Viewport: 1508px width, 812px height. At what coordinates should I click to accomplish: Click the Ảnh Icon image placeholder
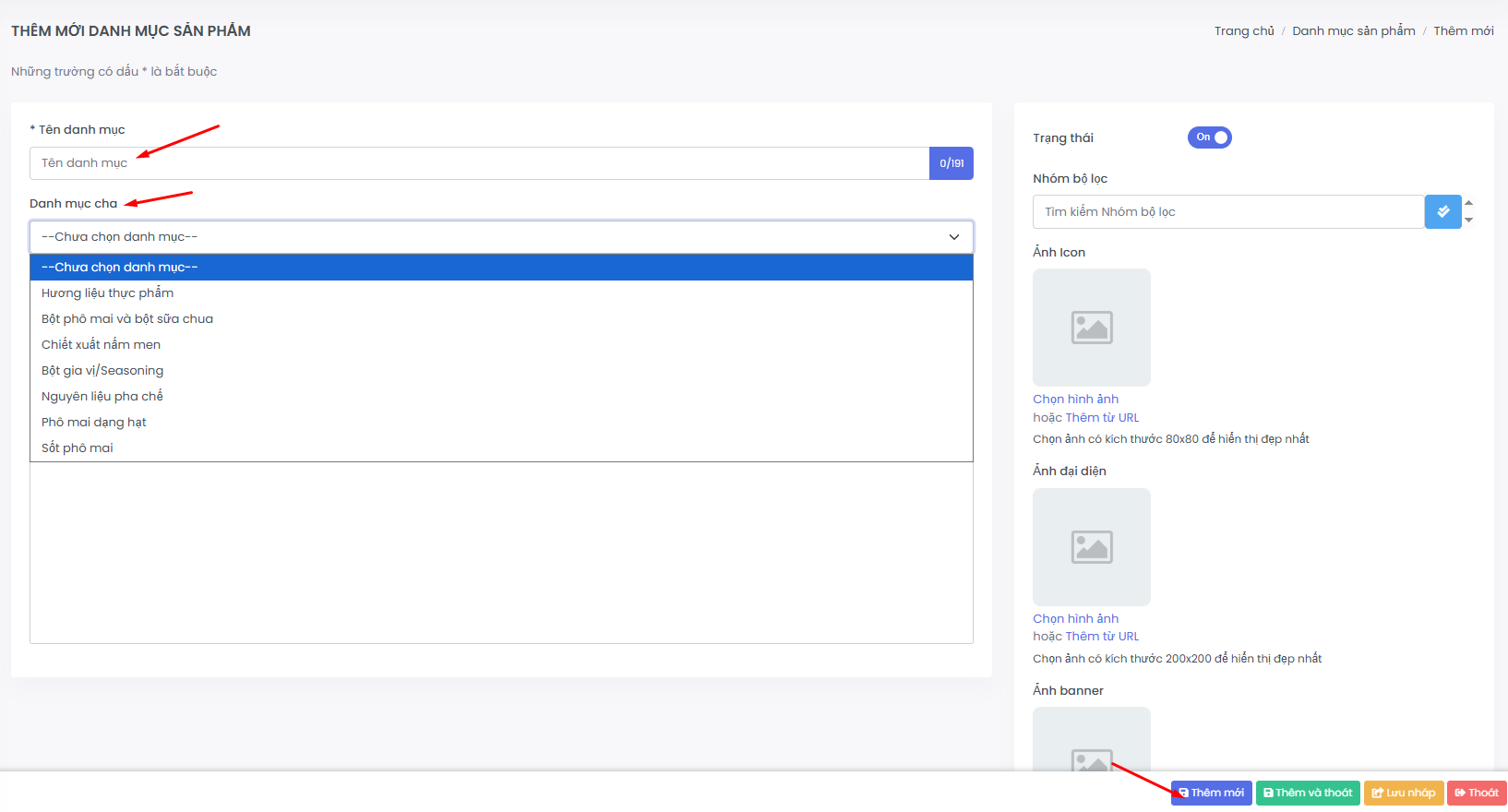point(1091,328)
